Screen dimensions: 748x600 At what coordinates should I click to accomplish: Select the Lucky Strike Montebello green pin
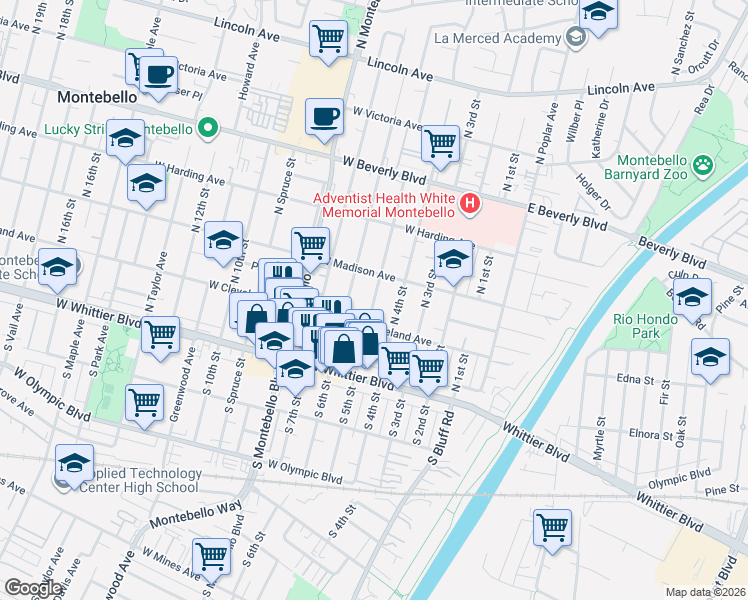pos(208,128)
